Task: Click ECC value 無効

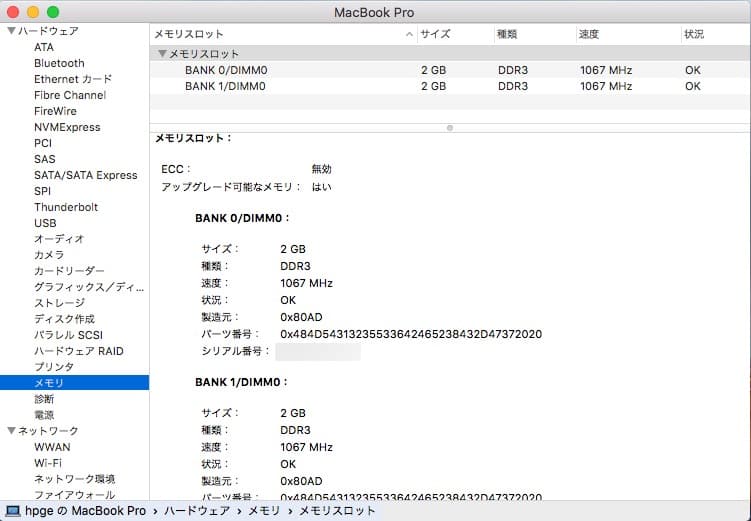Action: tap(321, 169)
